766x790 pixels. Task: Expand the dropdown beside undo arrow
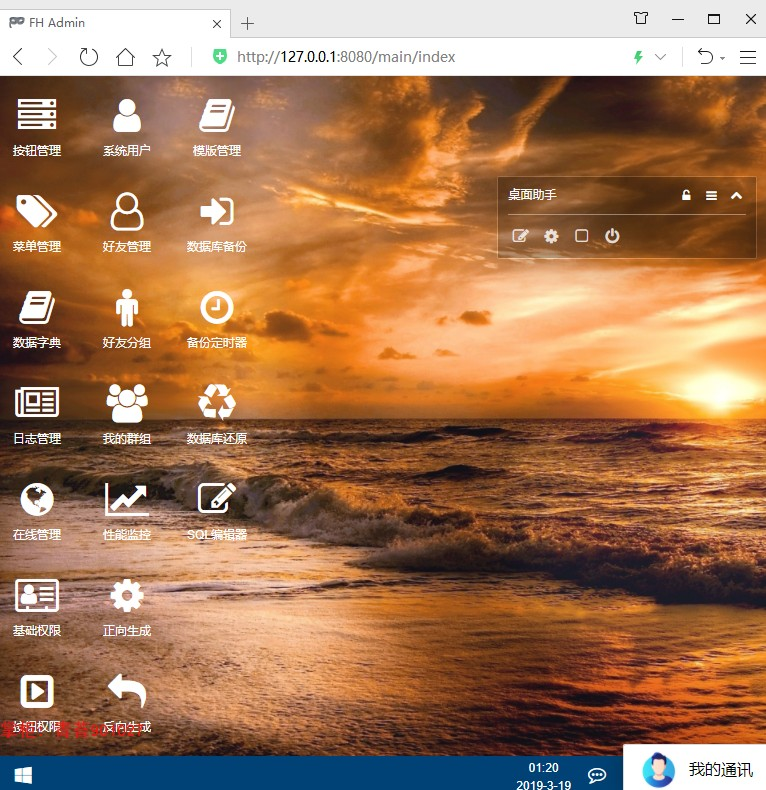tap(723, 58)
